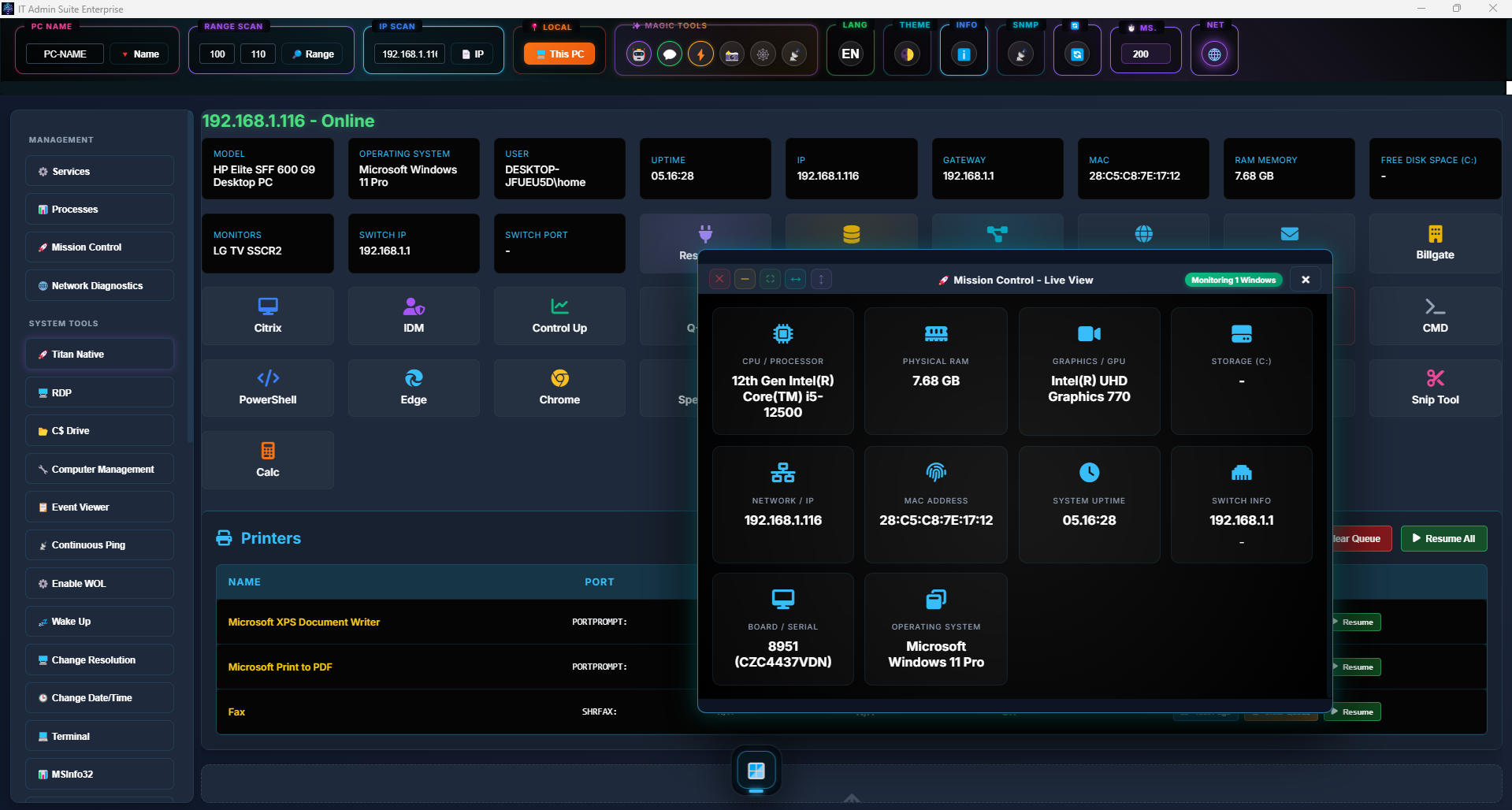This screenshot has width=1512, height=810.
Task: Click the red X in Mission Control toolbar
Action: coord(719,279)
